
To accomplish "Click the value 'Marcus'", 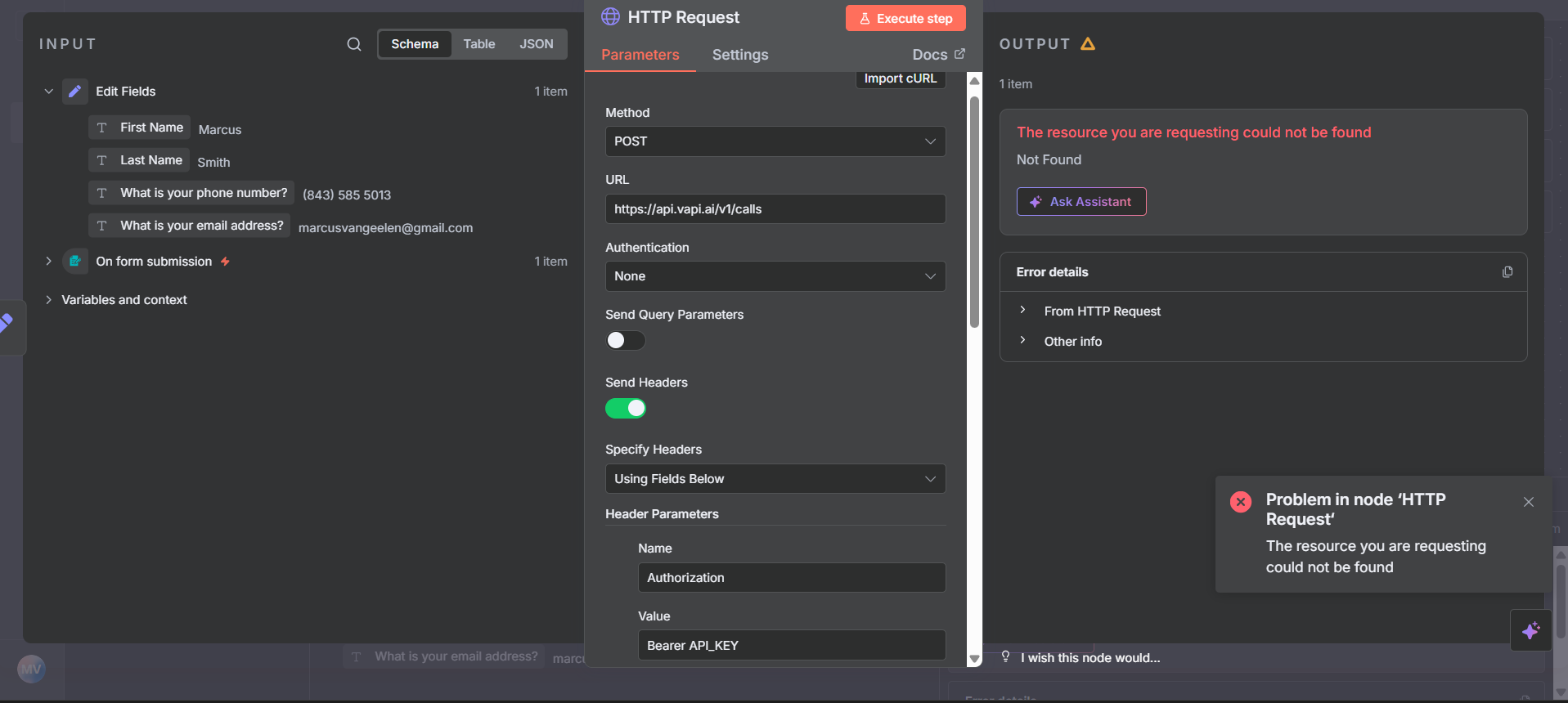I will [220, 130].
